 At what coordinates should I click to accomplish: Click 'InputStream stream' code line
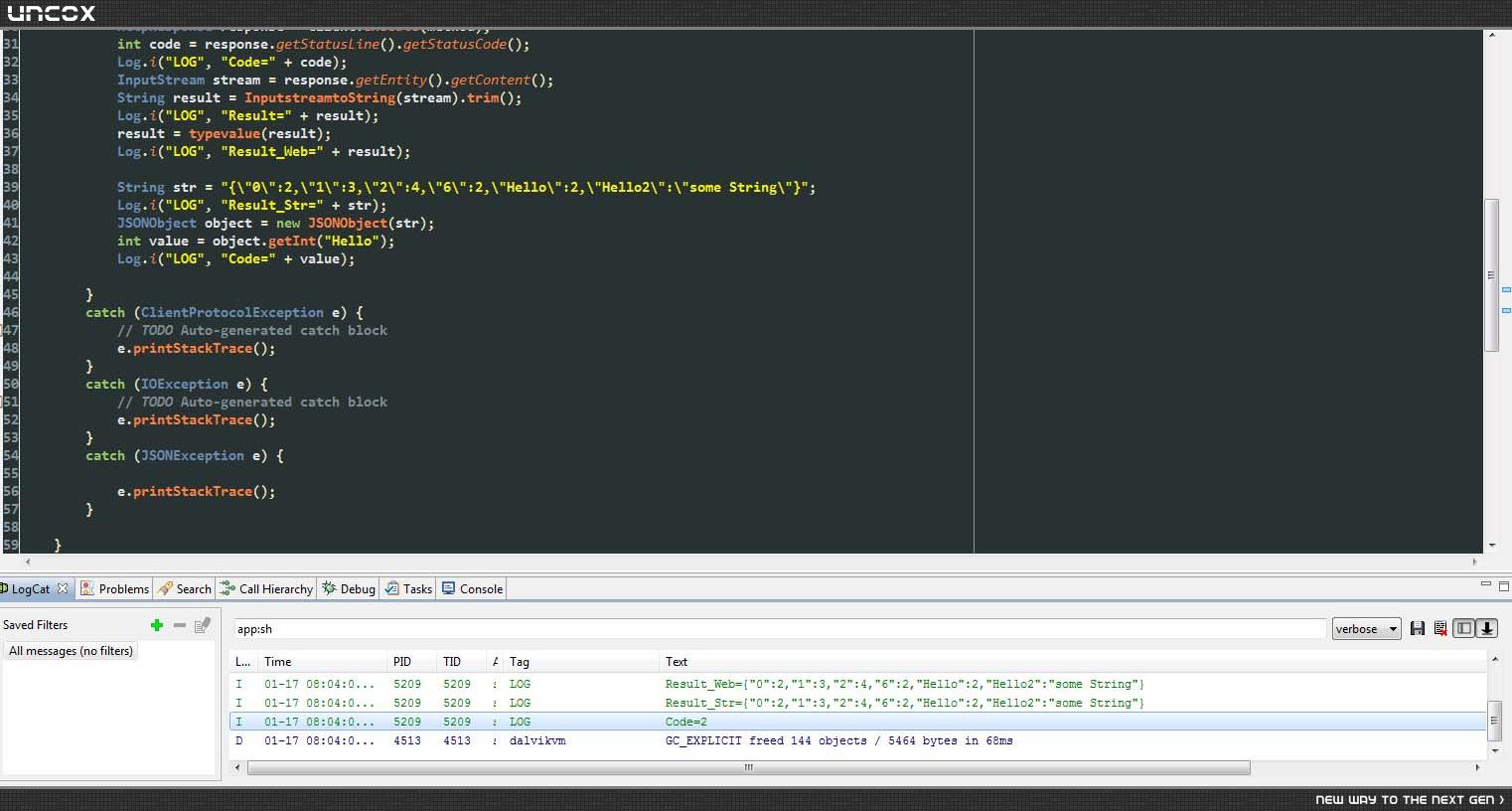335,80
